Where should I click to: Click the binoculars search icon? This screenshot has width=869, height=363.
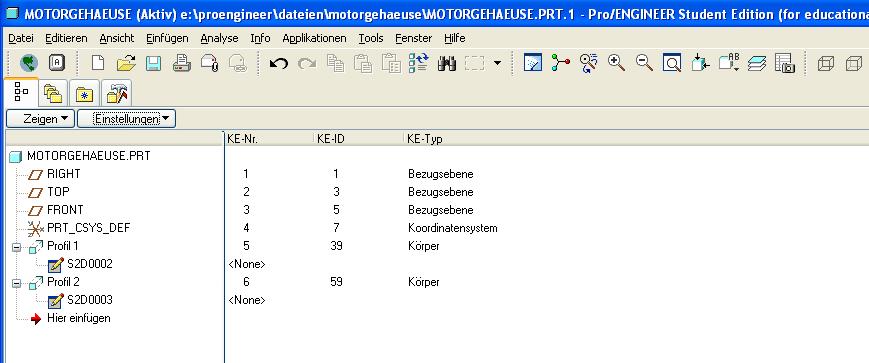pos(447,63)
